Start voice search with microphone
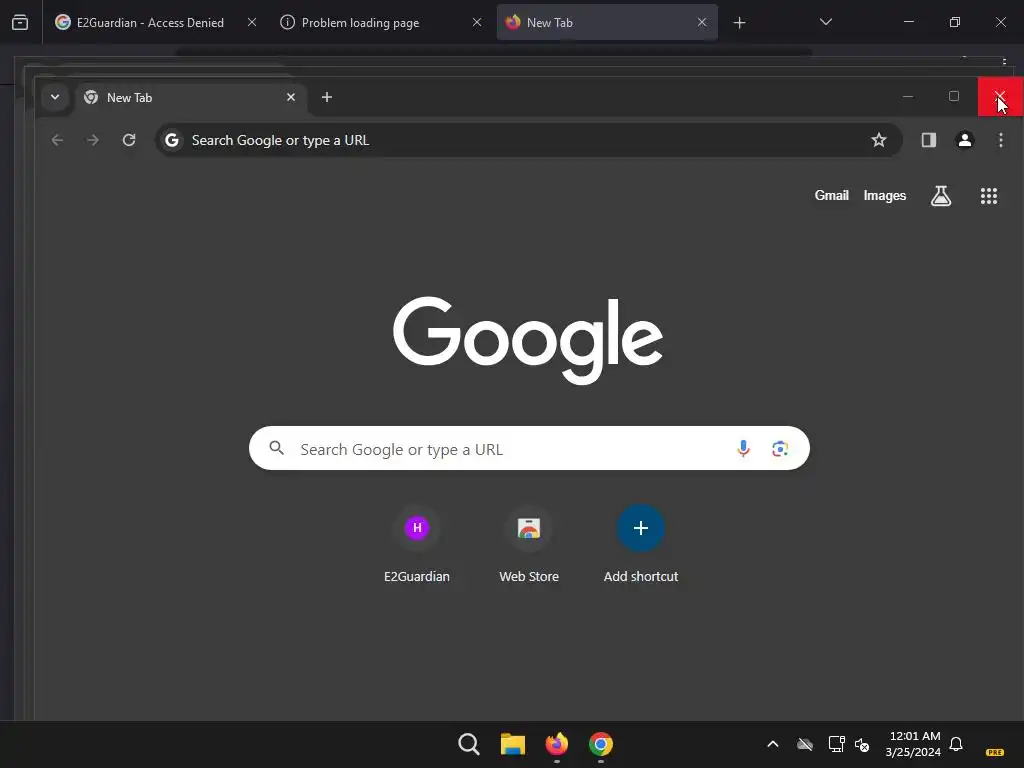1024x768 pixels. [x=743, y=449]
